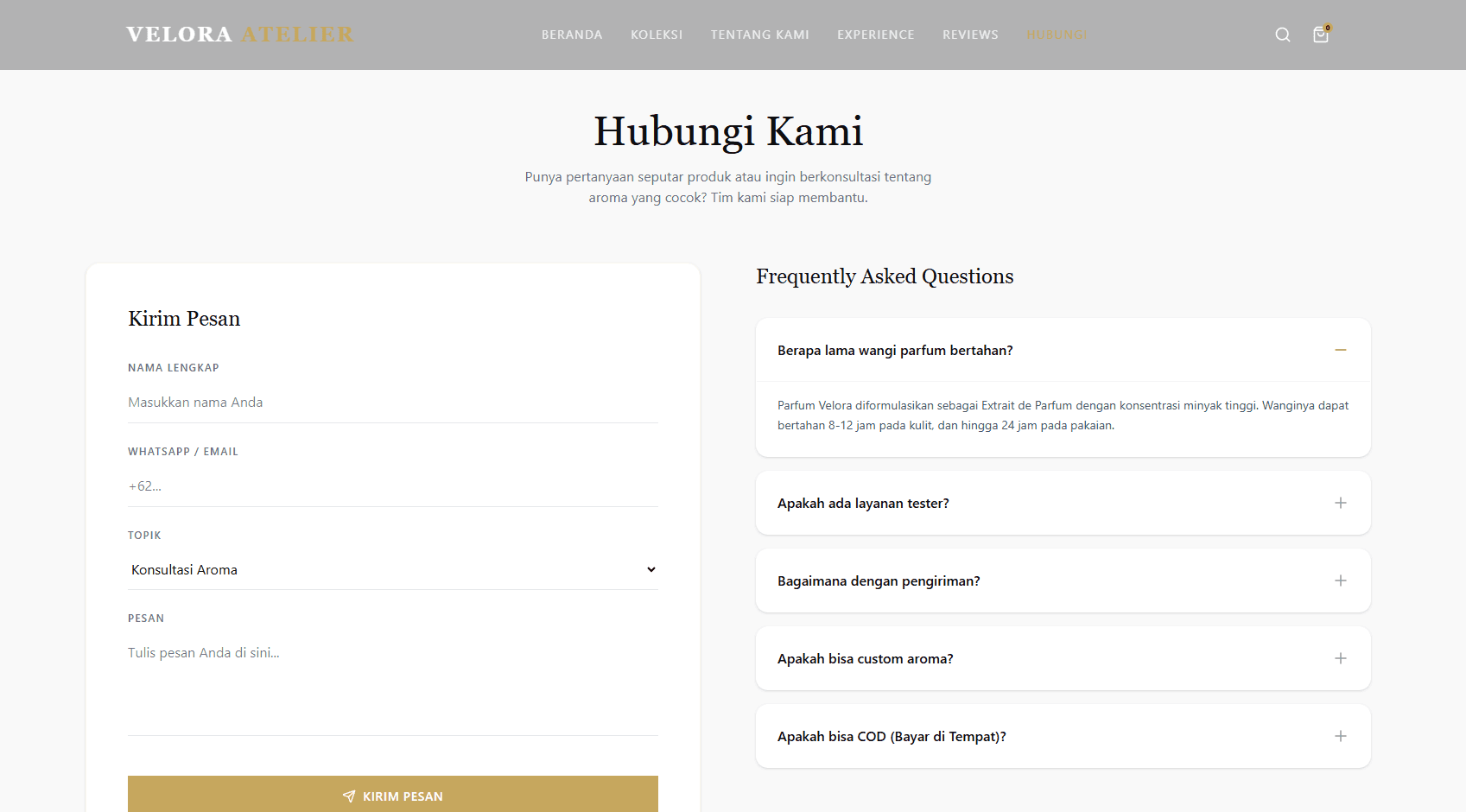Click plus icon beside tester question
This screenshot has width=1466, height=812.
(1340, 503)
